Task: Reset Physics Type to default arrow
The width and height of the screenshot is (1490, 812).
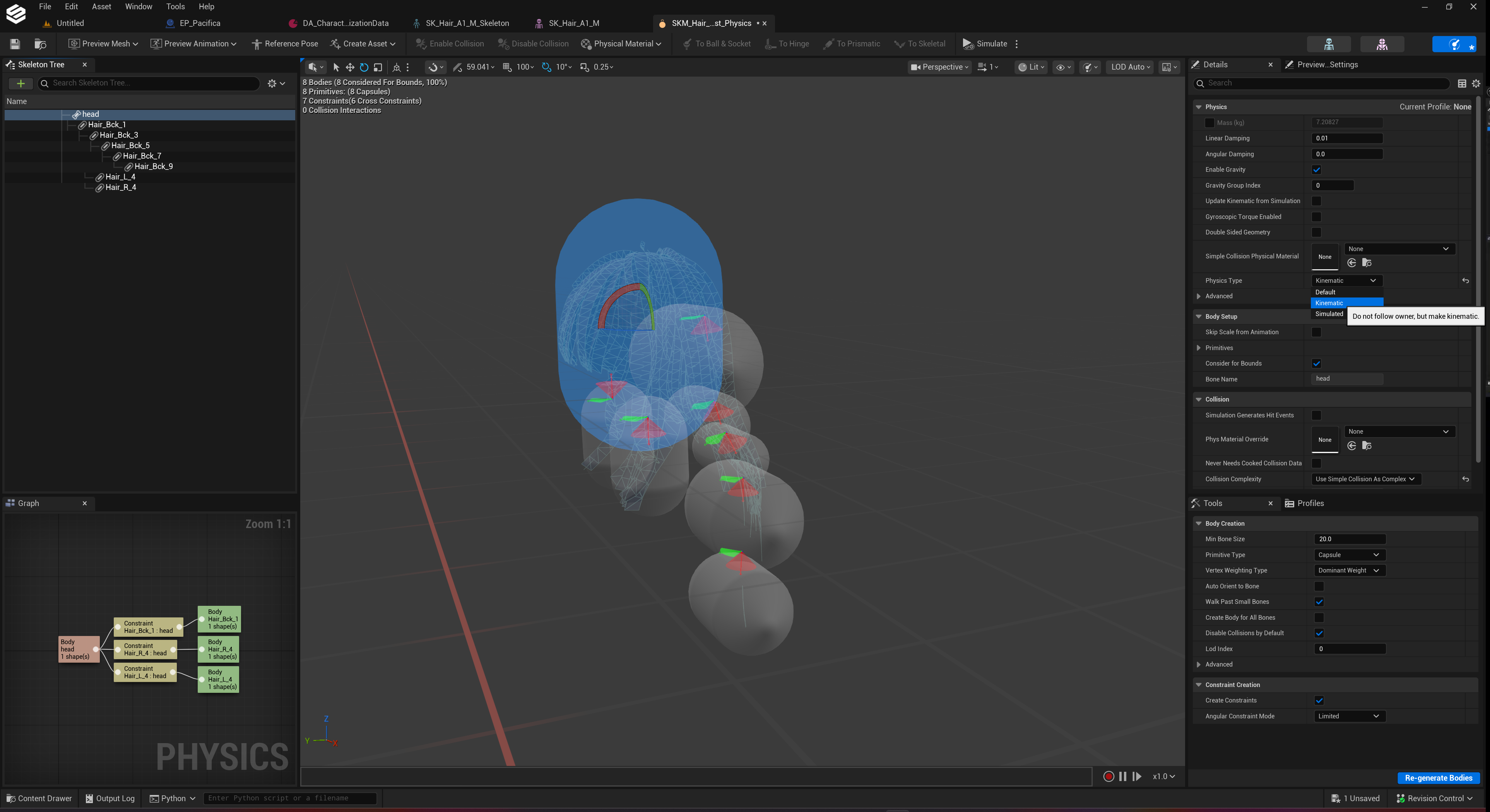Action: pyautogui.click(x=1465, y=280)
